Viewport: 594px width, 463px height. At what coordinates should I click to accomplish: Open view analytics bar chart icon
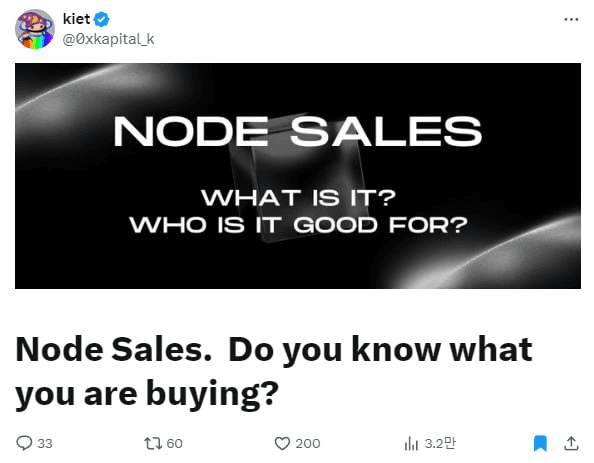coord(411,443)
